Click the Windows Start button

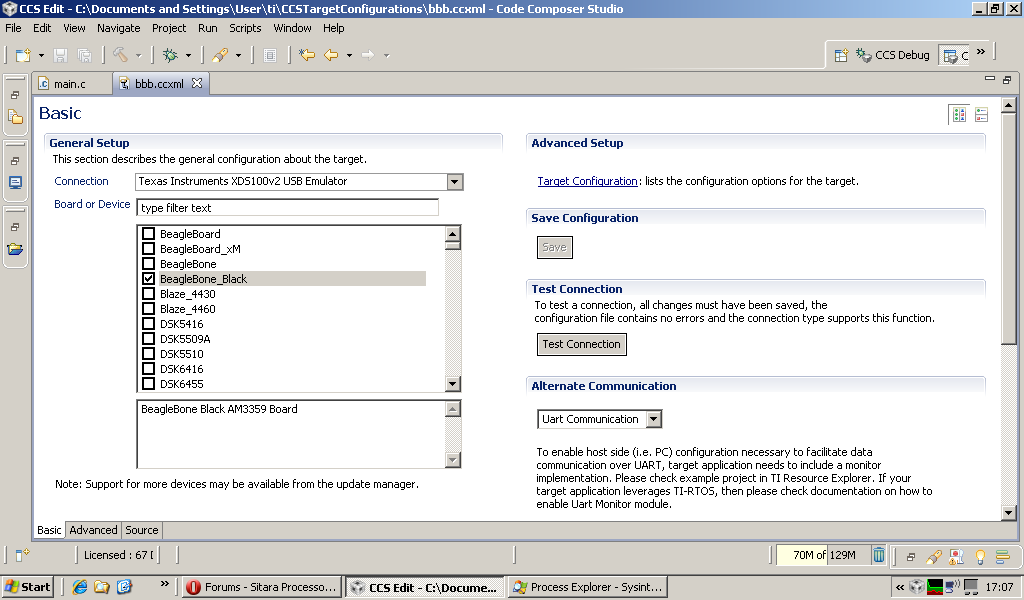(28, 587)
